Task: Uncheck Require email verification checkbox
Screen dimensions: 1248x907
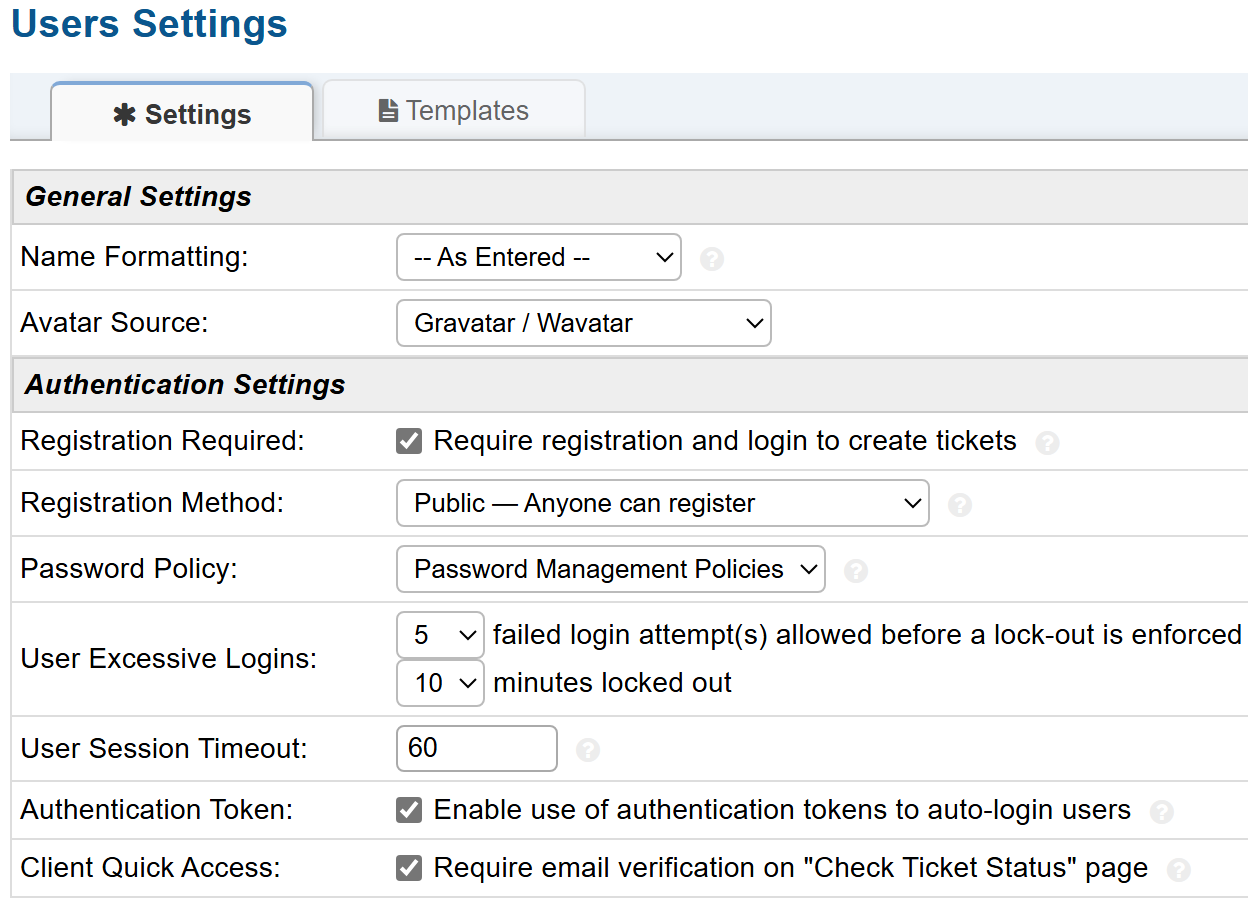Action: 409,868
